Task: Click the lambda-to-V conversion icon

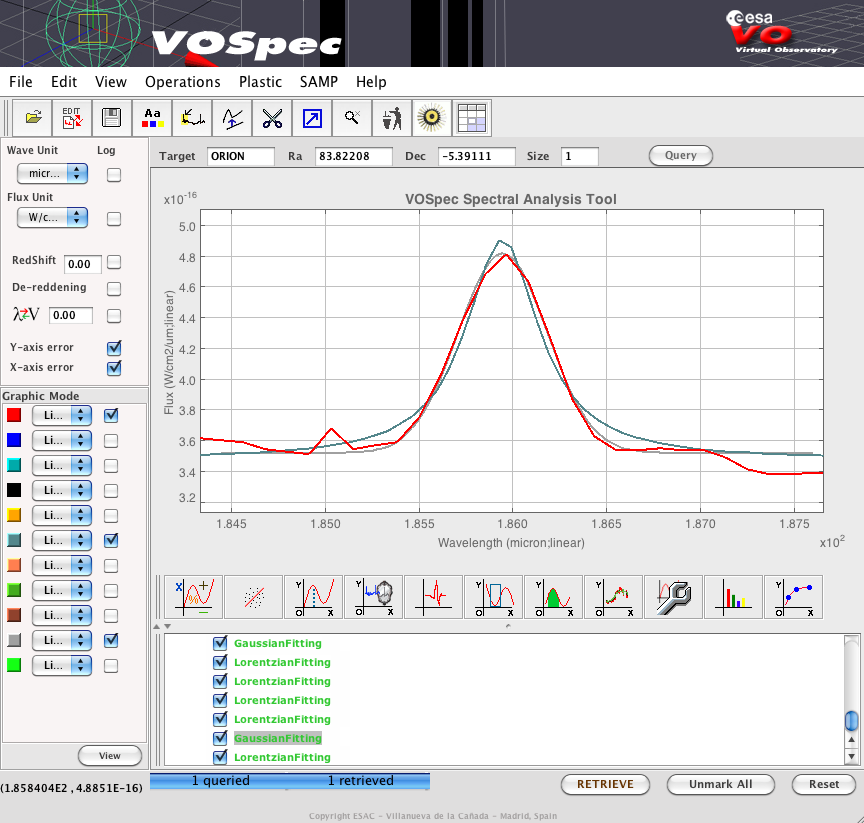Action: 26,315
